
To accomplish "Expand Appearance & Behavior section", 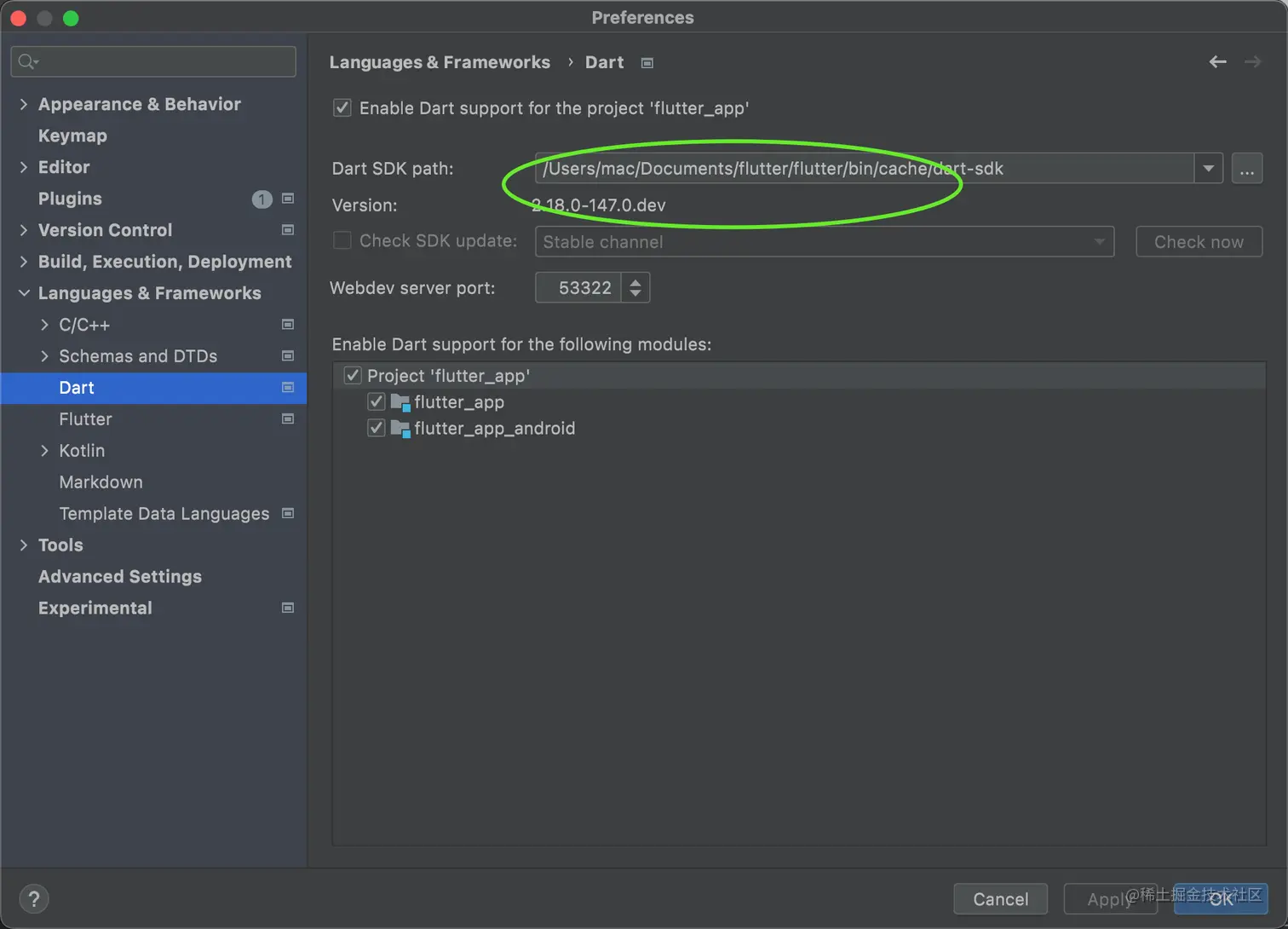I will pos(24,104).
